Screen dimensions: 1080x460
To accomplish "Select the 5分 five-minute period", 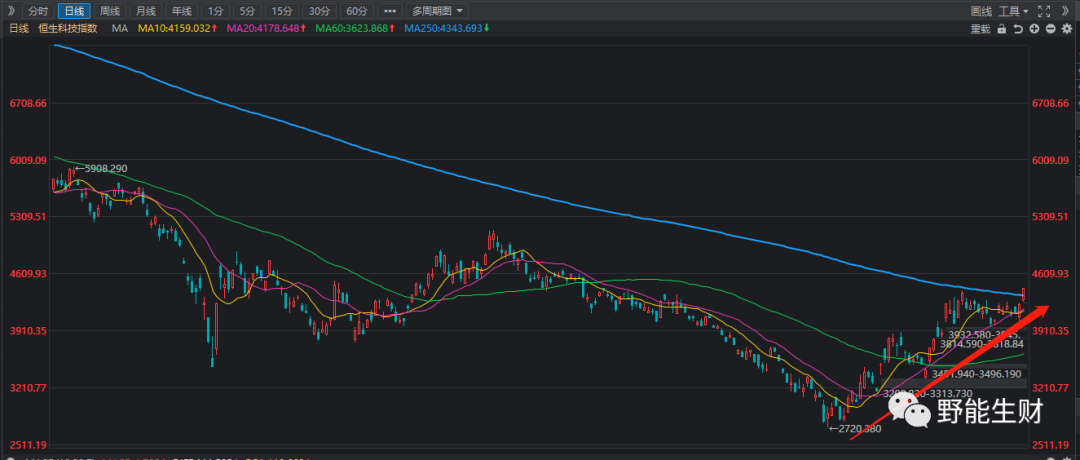I will (247, 11).
